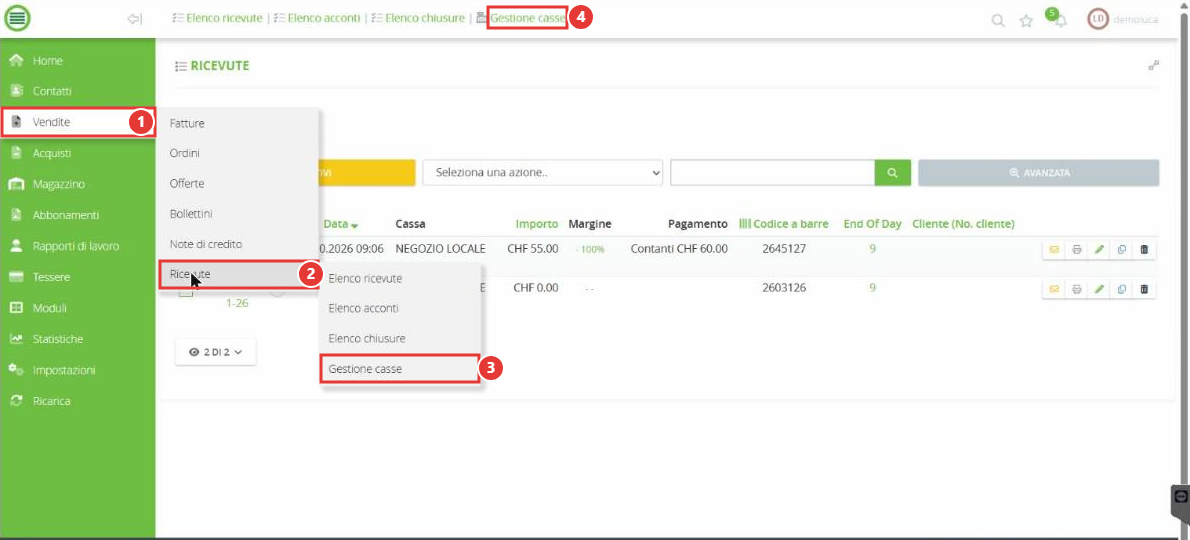Go to Home in the sidebar

click(77, 60)
